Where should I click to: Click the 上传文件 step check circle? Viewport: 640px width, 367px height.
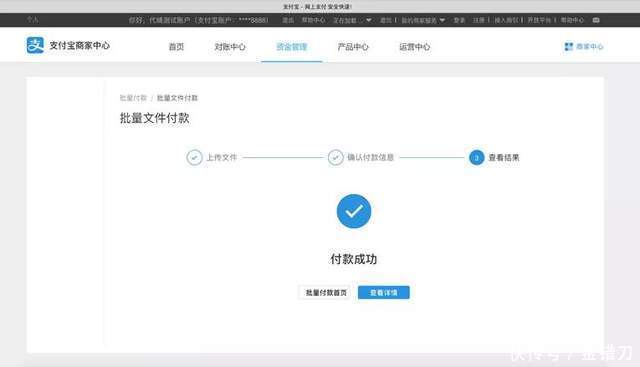[194, 158]
